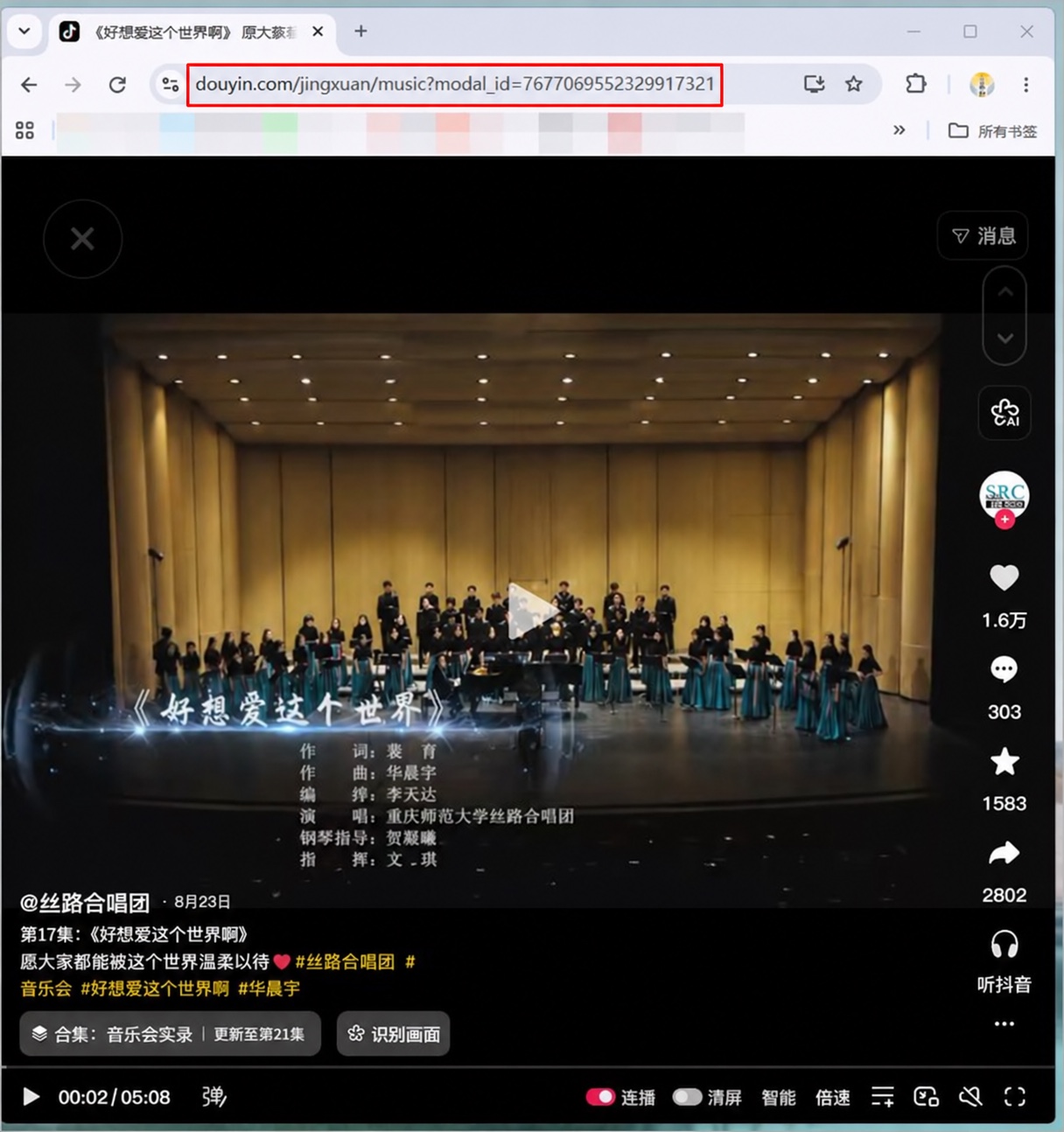Click the 303 comment count
1064x1132 pixels.
(1004, 712)
